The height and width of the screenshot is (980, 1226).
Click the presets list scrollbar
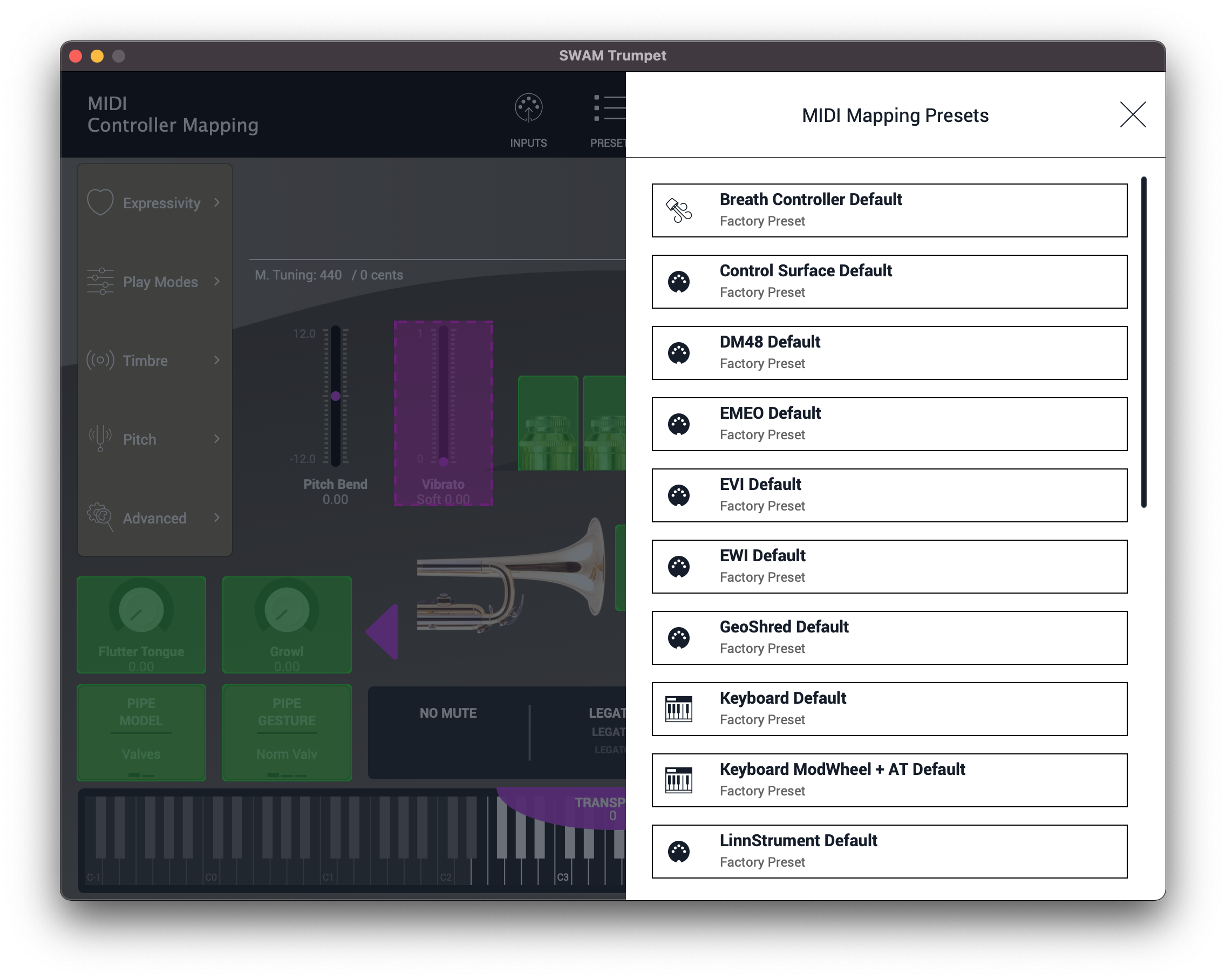click(x=1143, y=342)
